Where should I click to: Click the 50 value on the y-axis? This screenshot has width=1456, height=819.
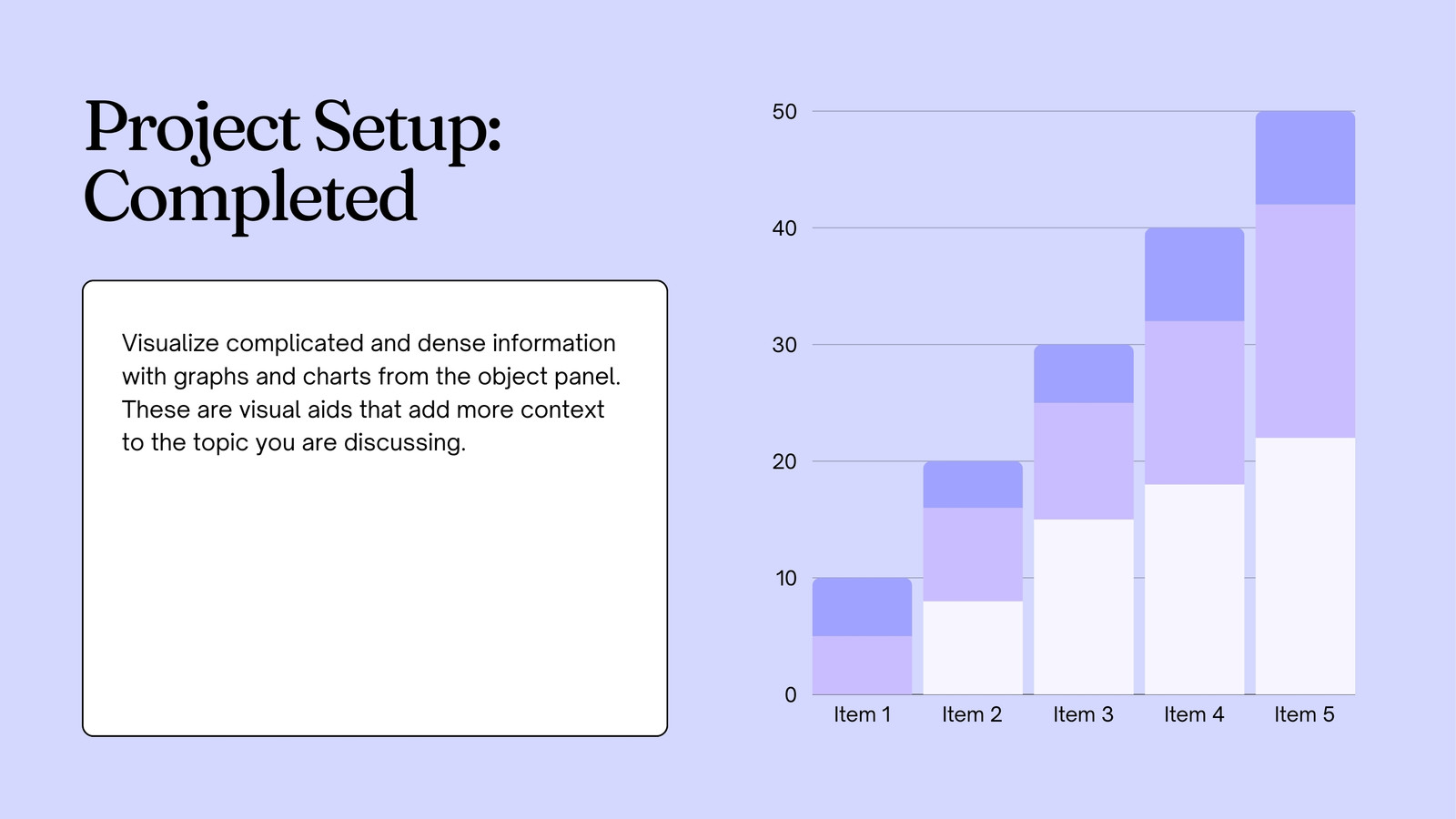tap(784, 112)
